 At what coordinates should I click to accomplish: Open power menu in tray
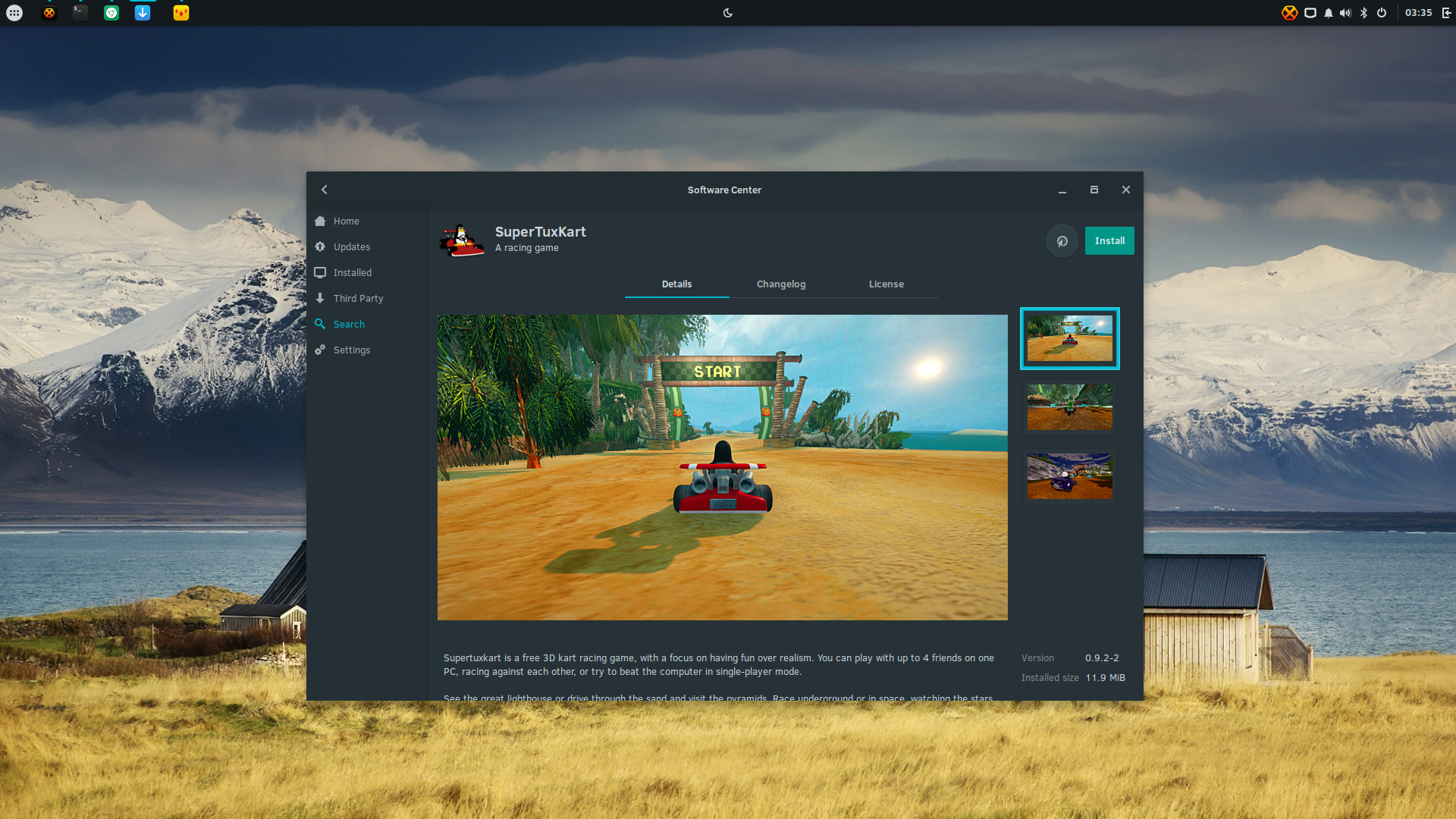click(1382, 13)
